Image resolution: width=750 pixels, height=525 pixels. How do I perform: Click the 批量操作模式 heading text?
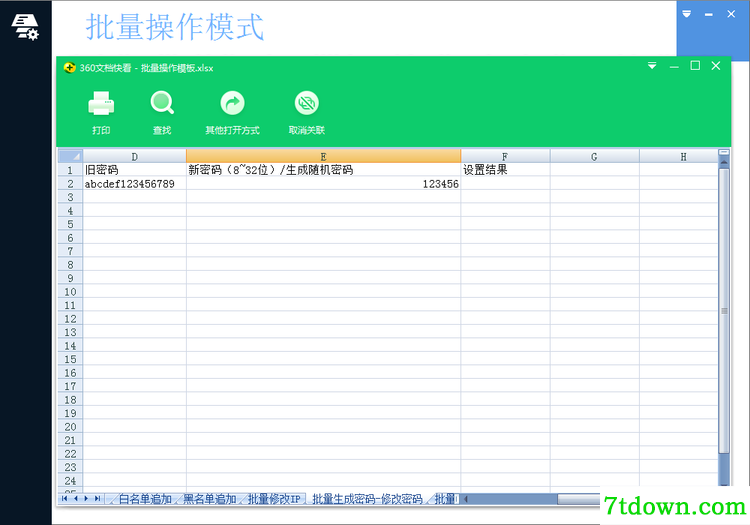tap(175, 27)
